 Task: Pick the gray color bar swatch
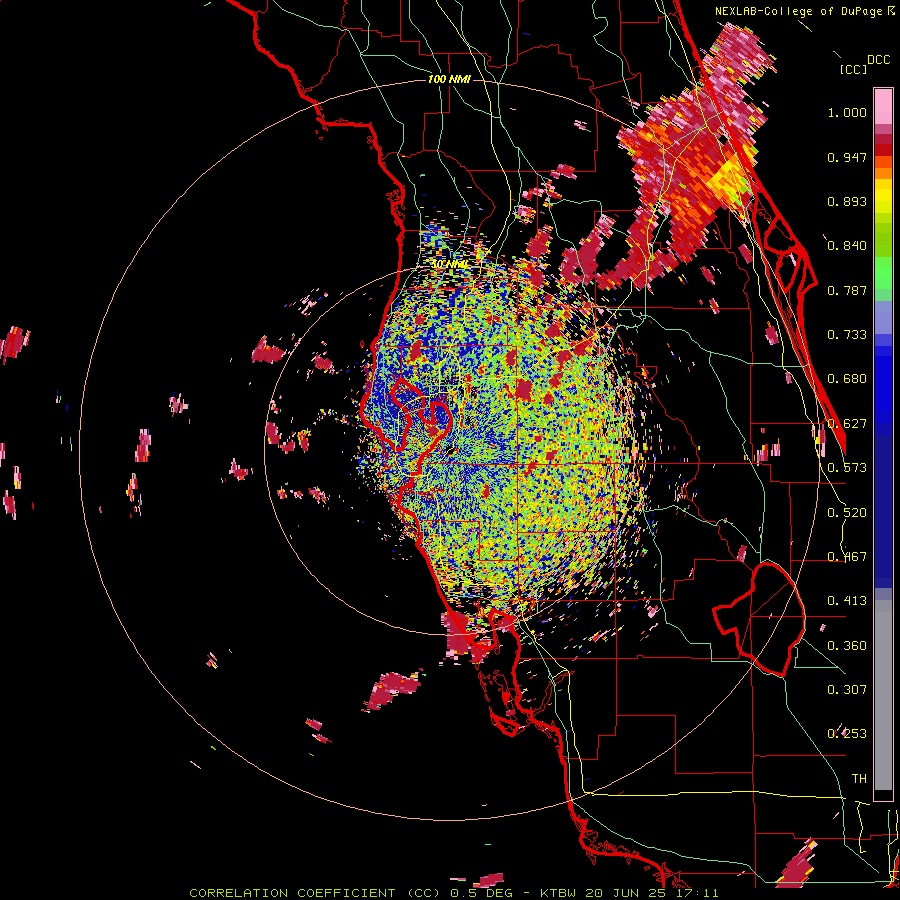pos(883,695)
